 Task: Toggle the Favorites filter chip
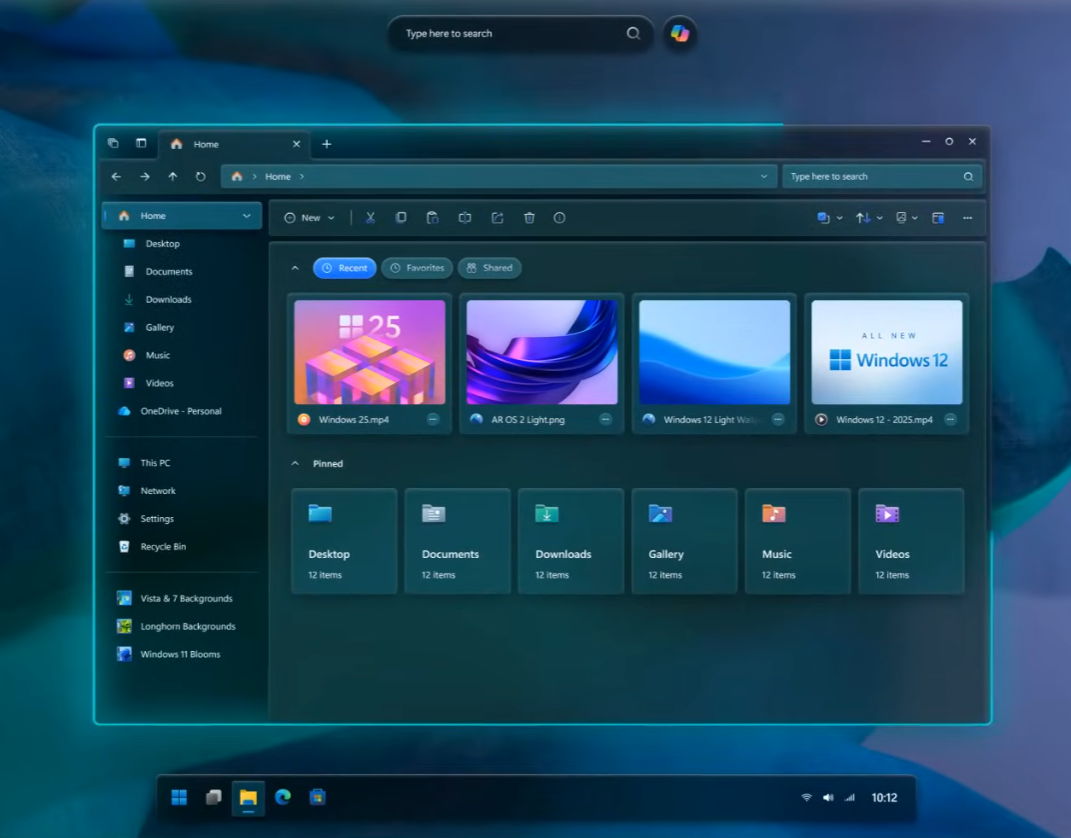coord(416,268)
